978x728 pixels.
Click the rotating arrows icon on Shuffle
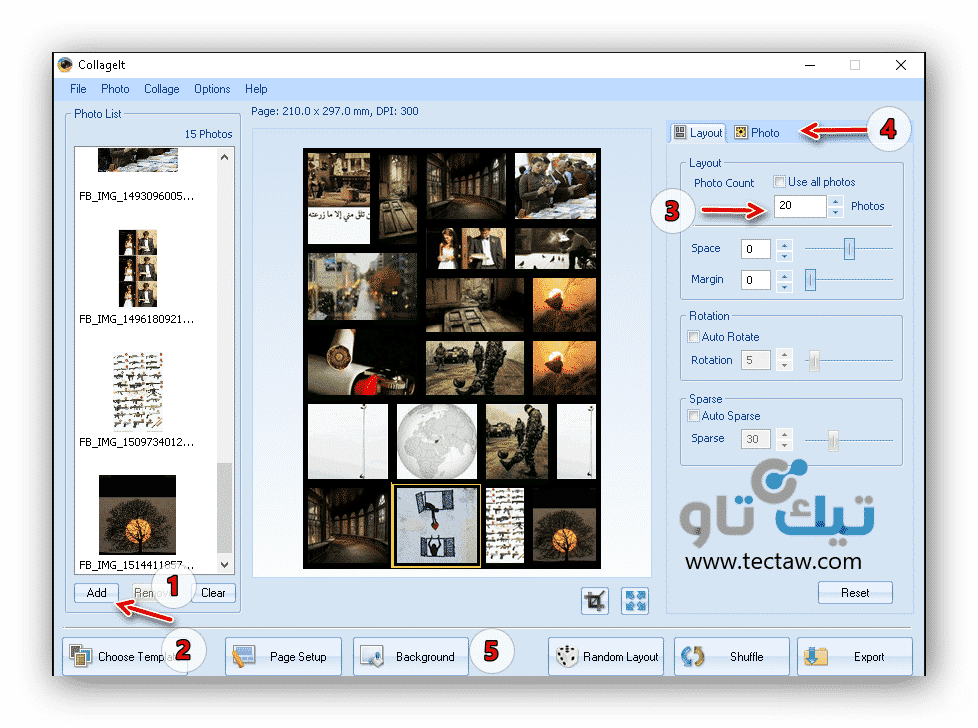click(x=692, y=656)
